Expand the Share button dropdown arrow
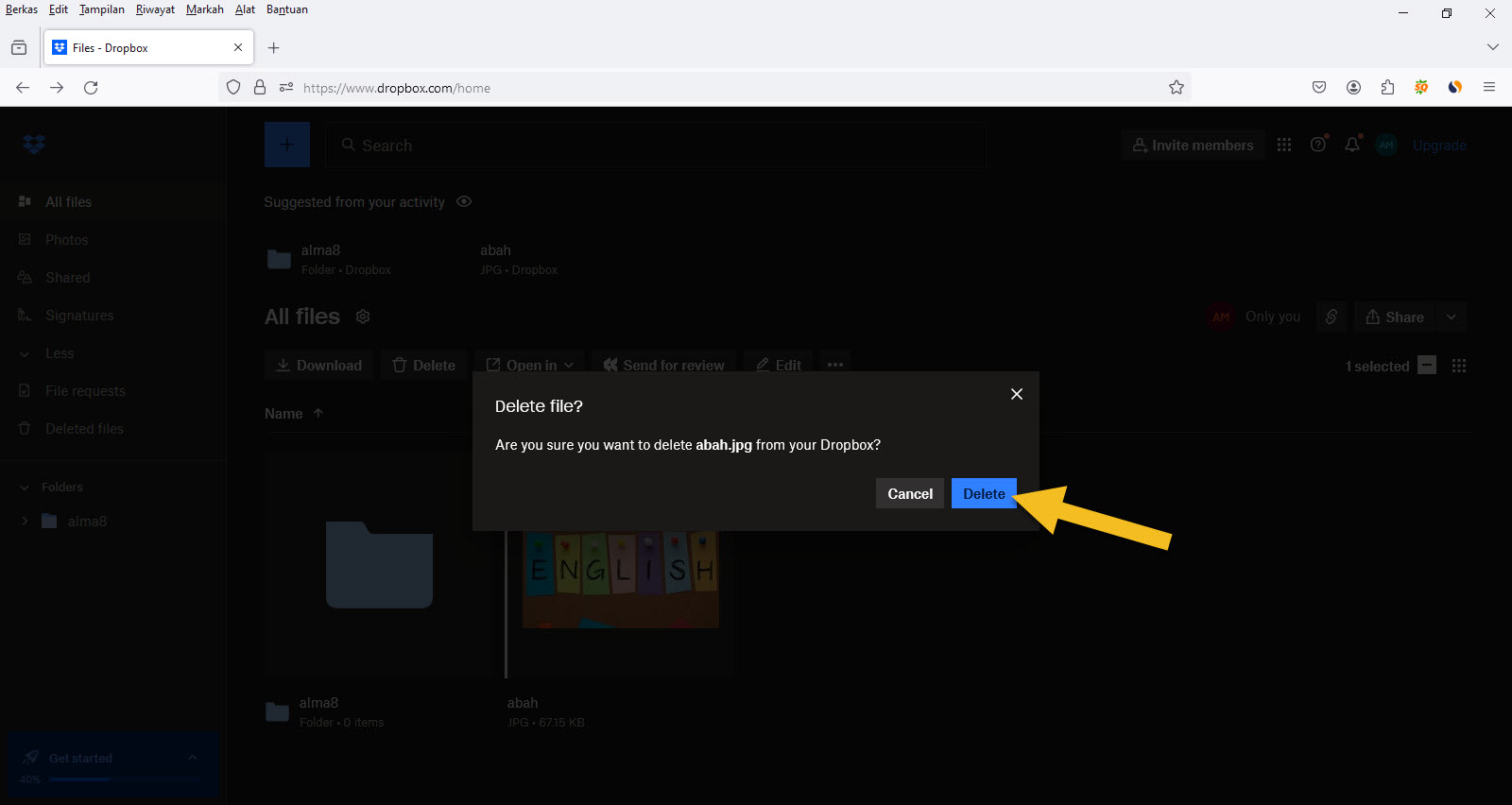Viewport: 1512px width, 805px height. tap(1452, 317)
